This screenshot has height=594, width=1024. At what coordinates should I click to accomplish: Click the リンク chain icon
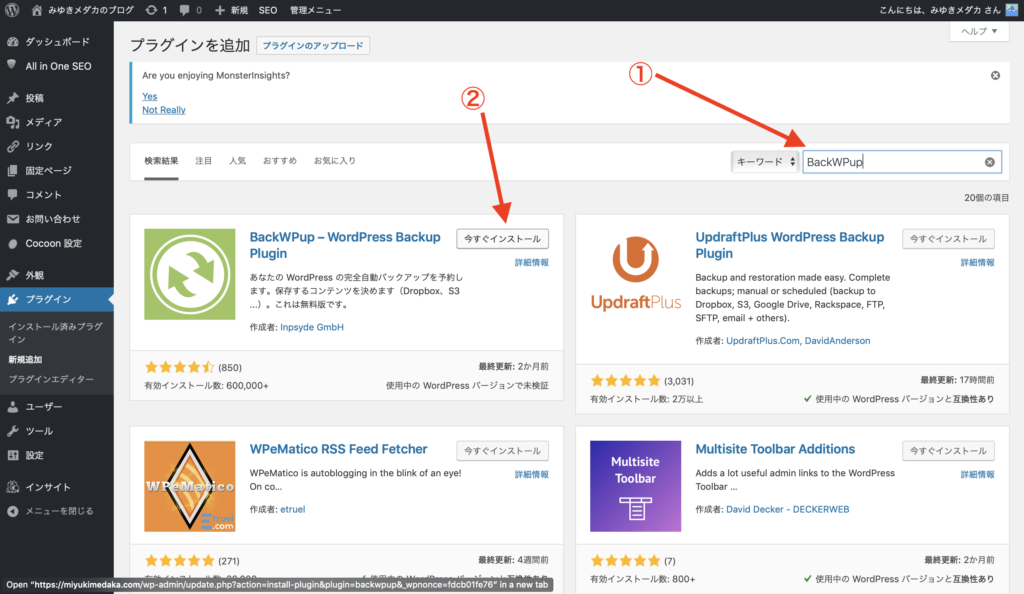coord(12,146)
